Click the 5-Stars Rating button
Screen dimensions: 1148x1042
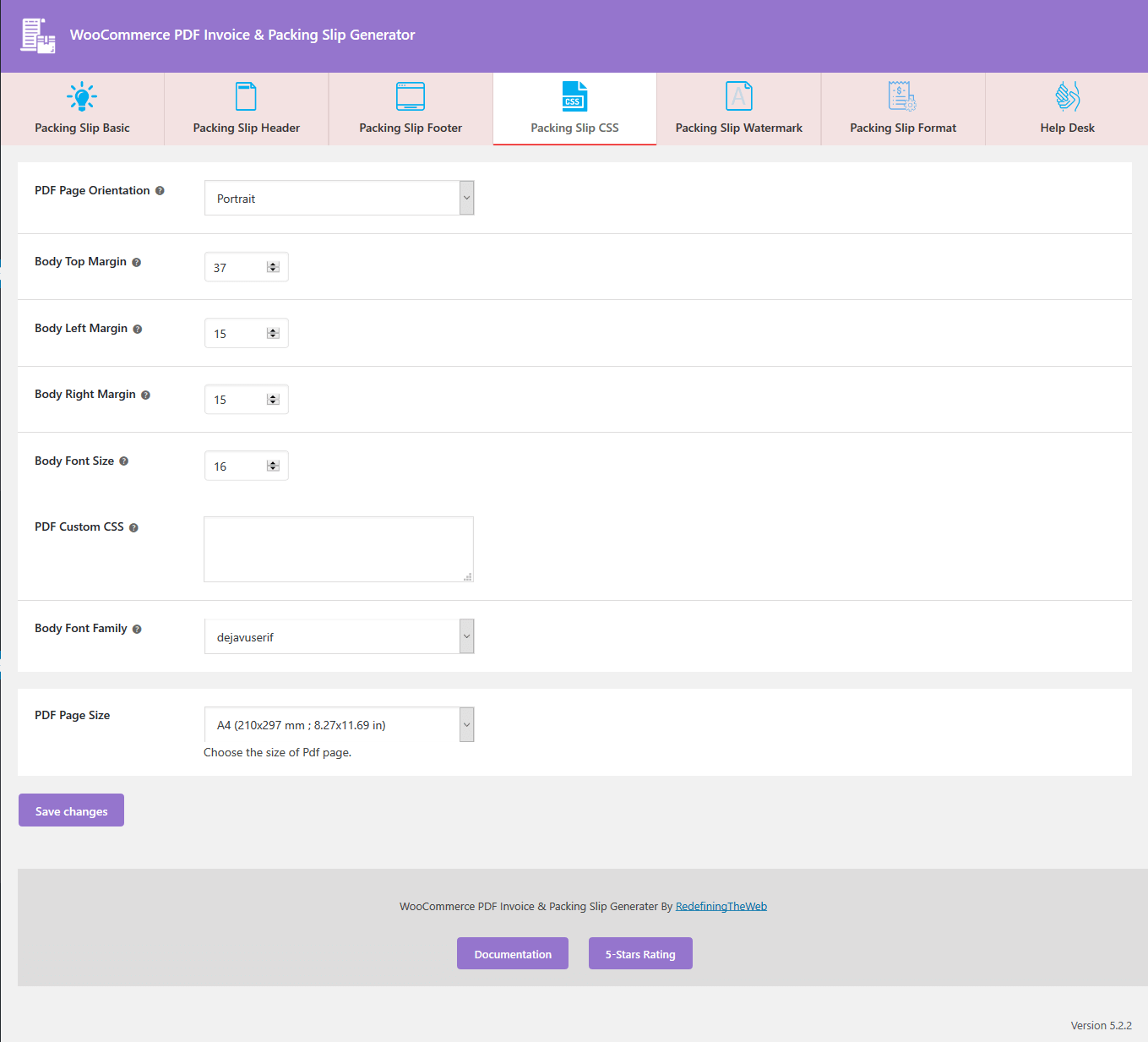(x=640, y=953)
